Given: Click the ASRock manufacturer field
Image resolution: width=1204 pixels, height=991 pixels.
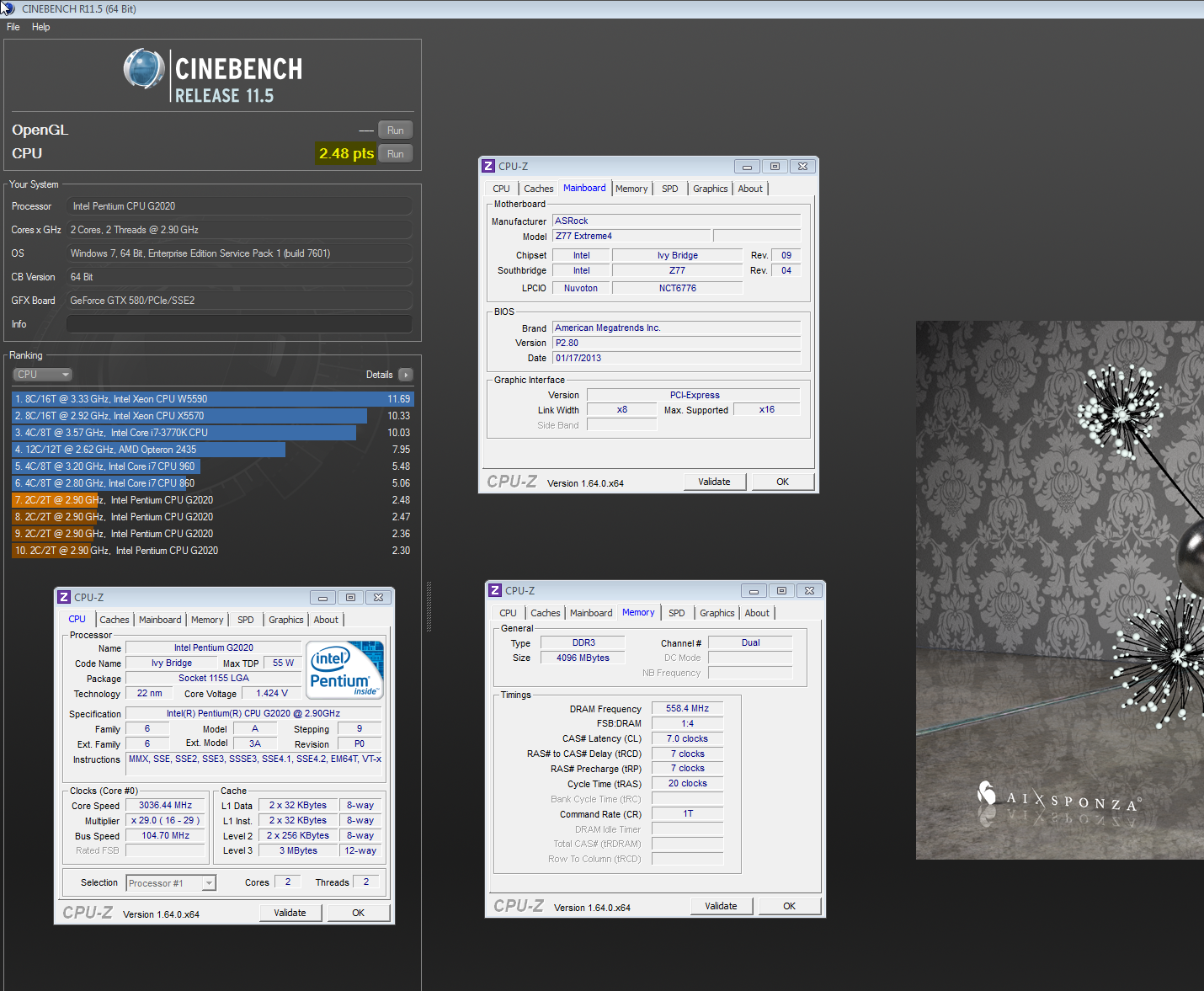Looking at the screenshot, I should pos(676,221).
